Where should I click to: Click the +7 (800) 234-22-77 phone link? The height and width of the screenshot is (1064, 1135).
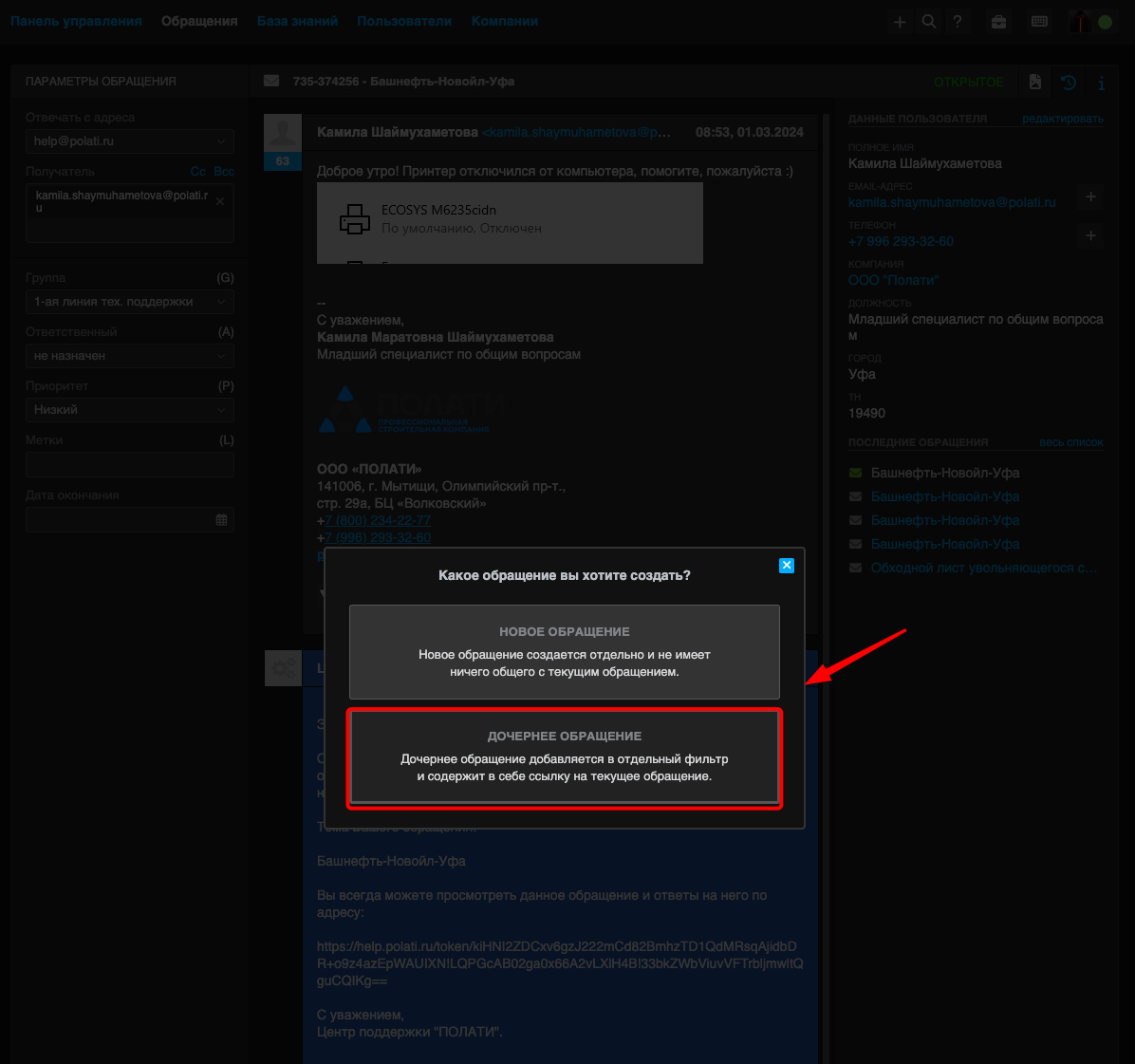point(377,520)
